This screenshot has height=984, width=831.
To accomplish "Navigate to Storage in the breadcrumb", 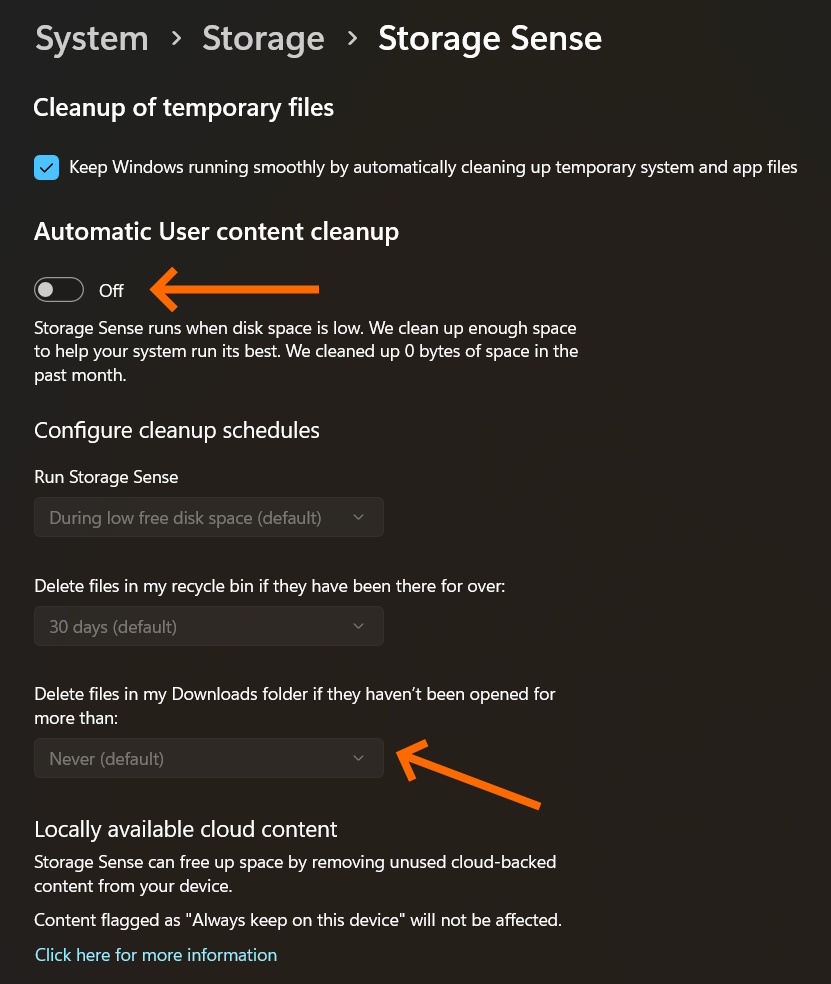I will [263, 39].
